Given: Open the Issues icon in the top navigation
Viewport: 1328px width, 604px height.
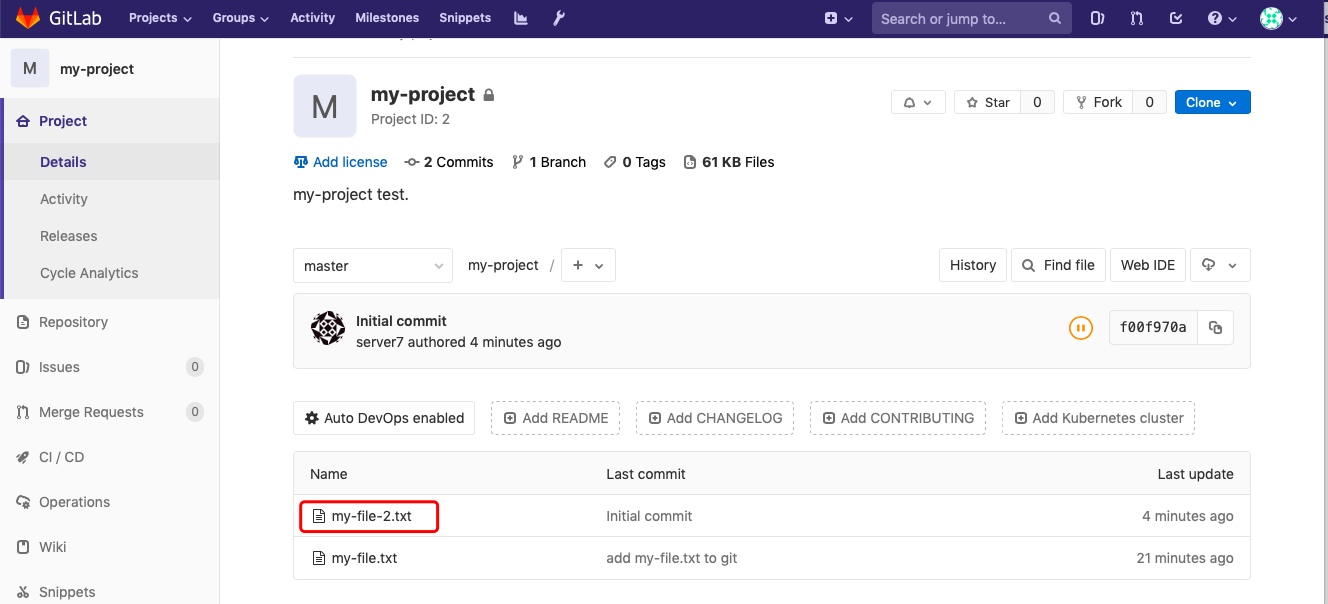Looking at the screenshot, I should (x=1097, y=17).
